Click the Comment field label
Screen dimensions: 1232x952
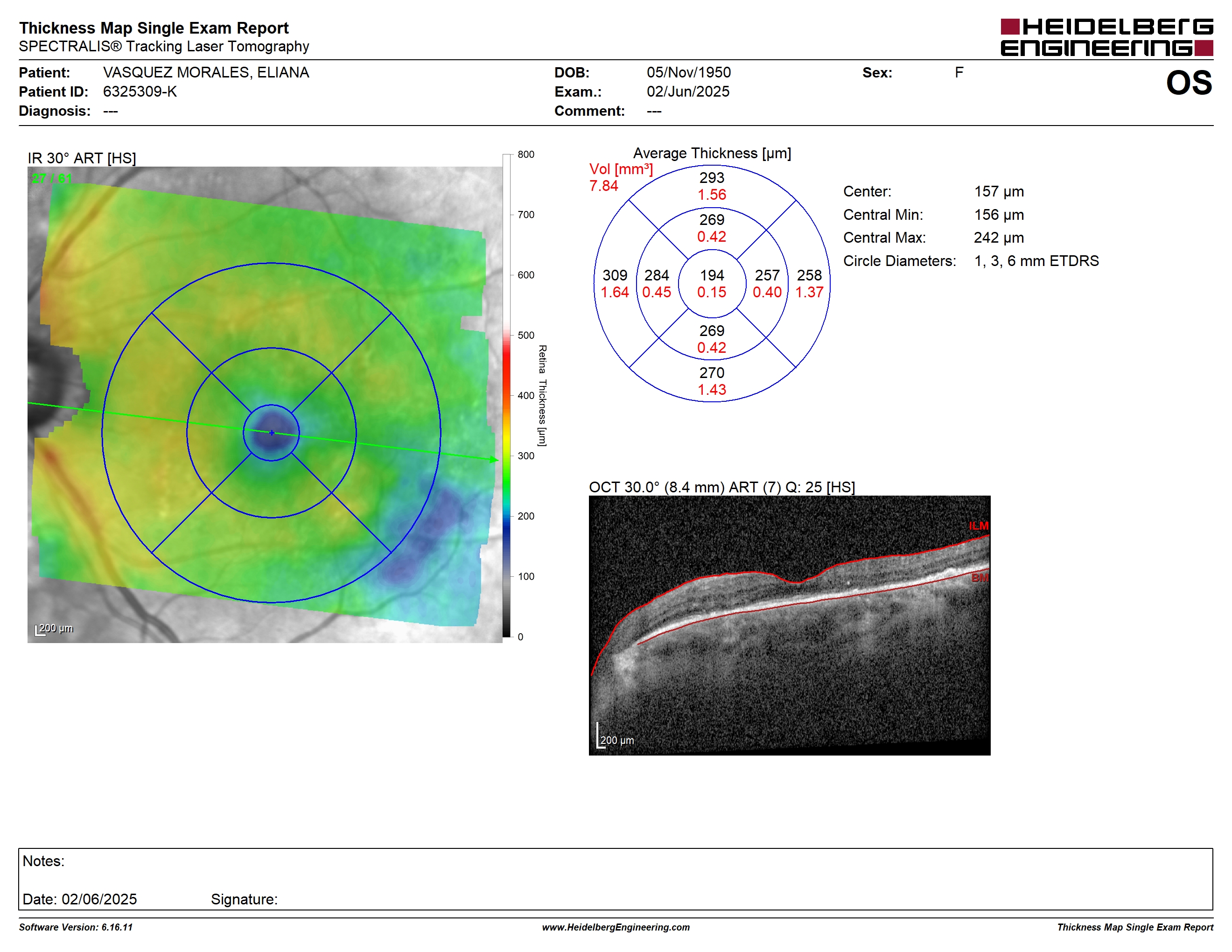(x=589, y=111)
